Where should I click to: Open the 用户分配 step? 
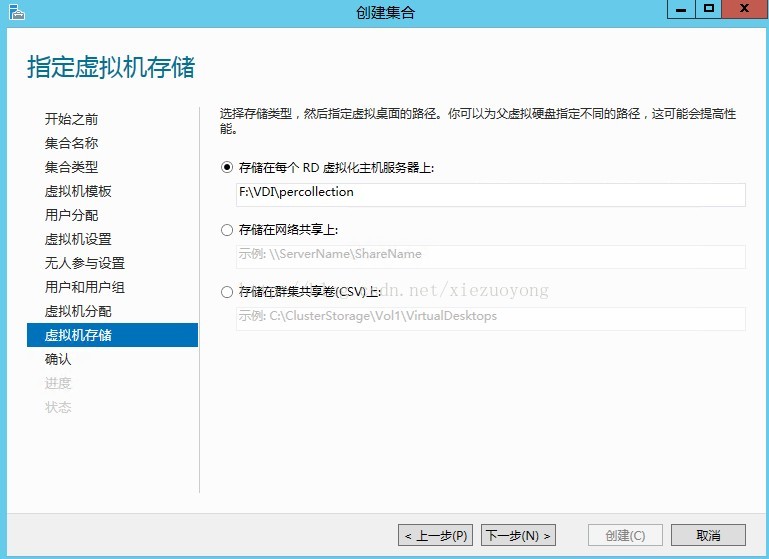click(71, 215)
